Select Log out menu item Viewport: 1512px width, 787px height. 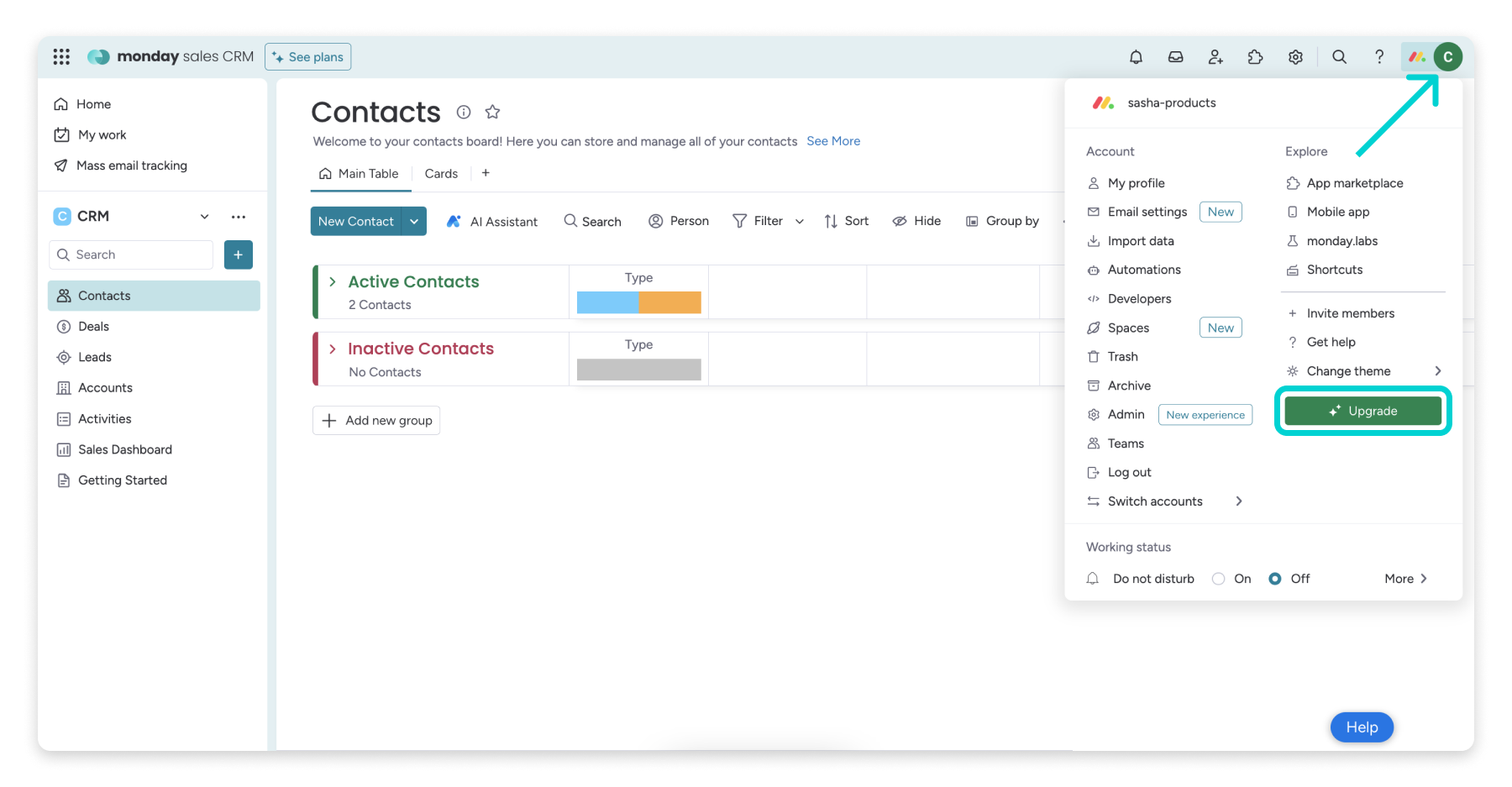tap(1120, 472)
